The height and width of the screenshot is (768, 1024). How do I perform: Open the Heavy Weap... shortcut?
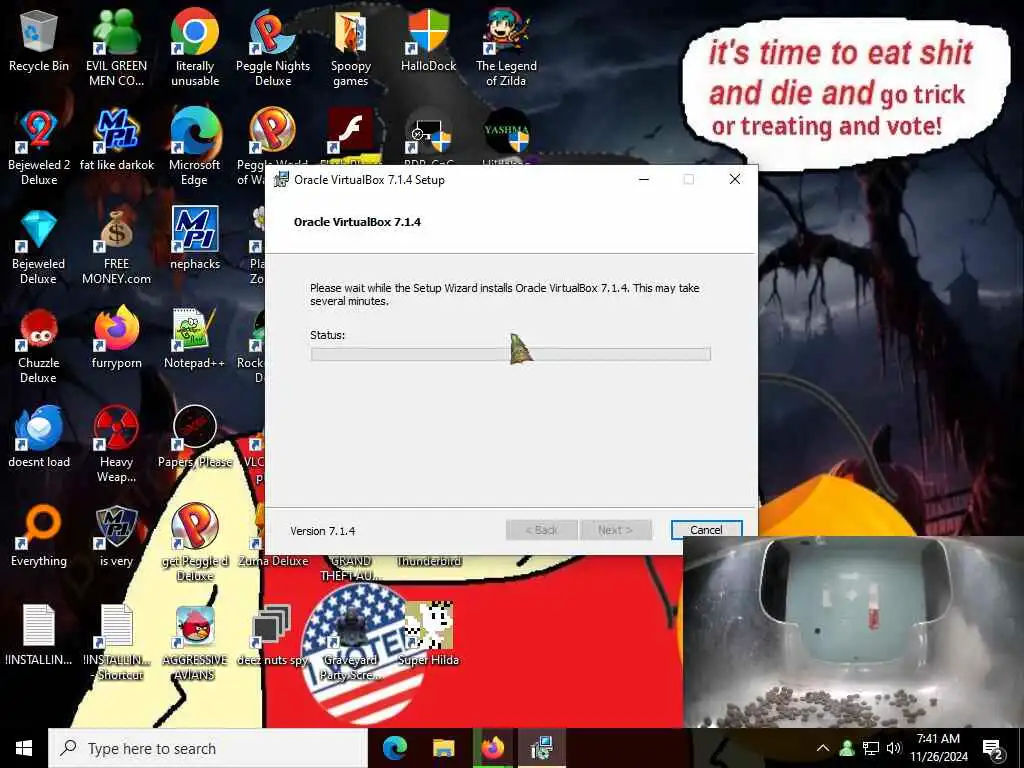click(116, 444)
